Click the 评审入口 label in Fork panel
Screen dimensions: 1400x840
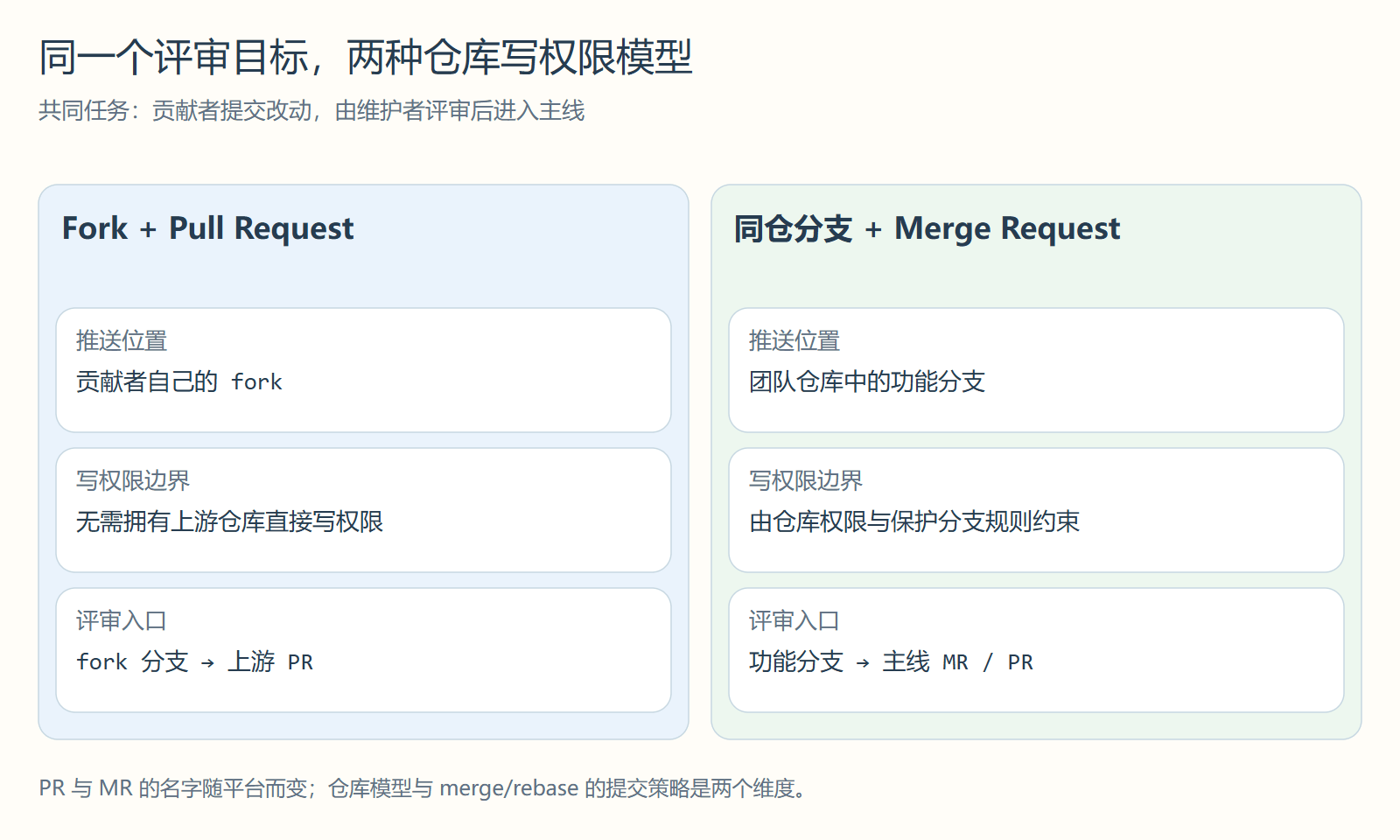pos(122,620)
